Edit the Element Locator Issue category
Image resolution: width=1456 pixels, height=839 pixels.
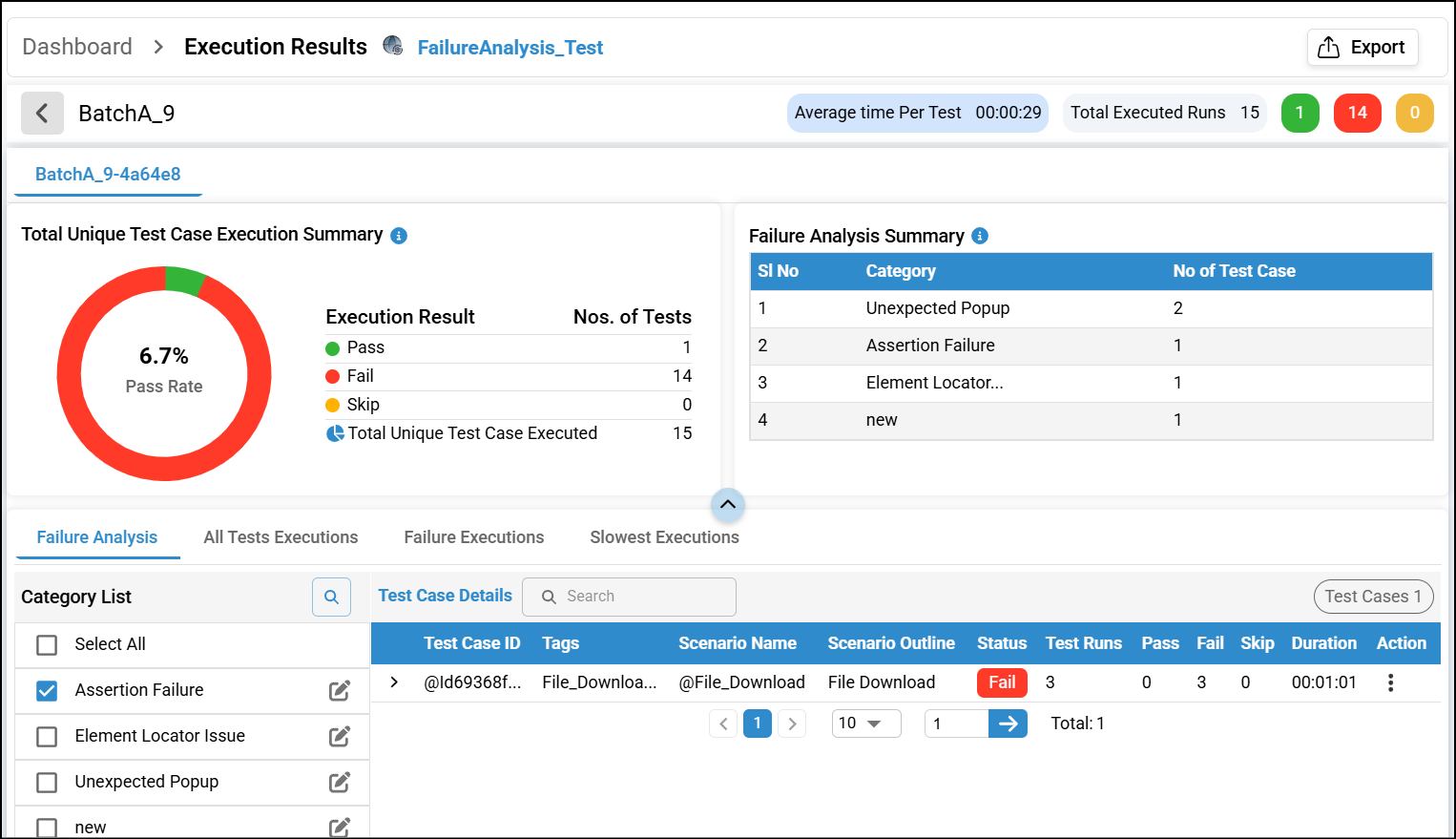340,736
